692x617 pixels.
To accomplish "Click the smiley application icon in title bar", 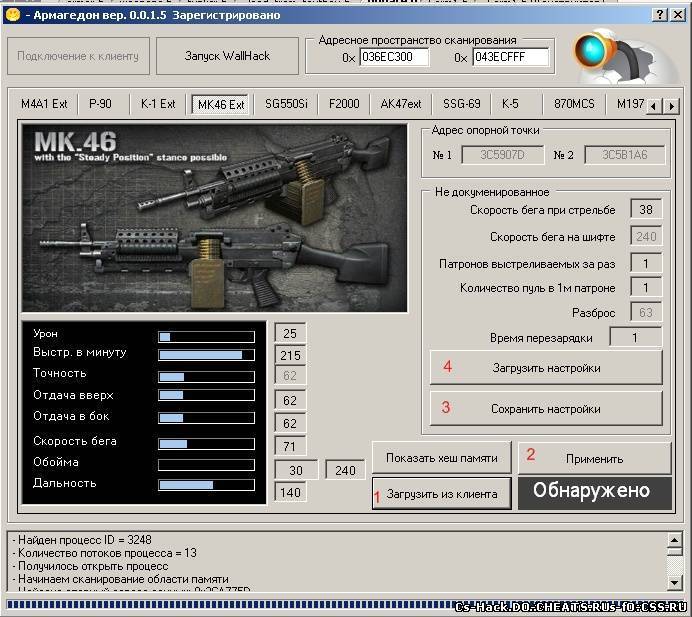I will coord(13,14).
